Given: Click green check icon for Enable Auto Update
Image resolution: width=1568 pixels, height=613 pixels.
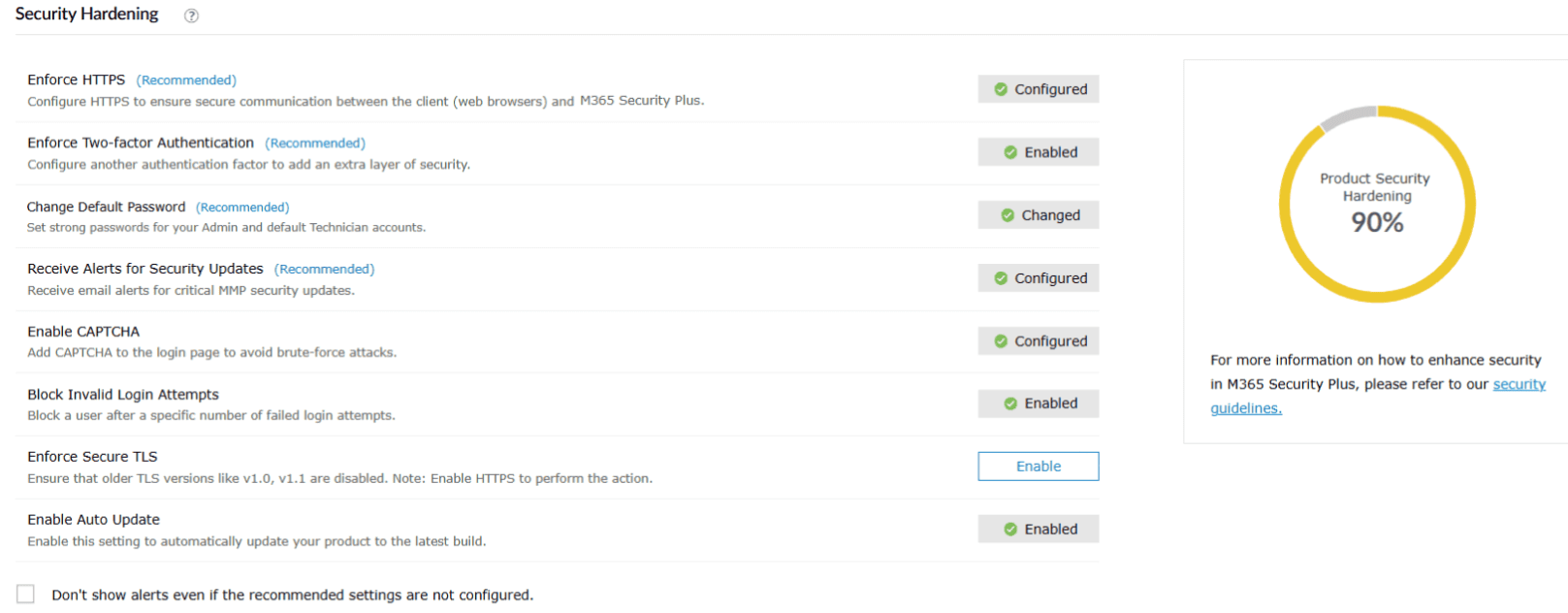Looking at the screenshot, I should (x=1010, y=530).
